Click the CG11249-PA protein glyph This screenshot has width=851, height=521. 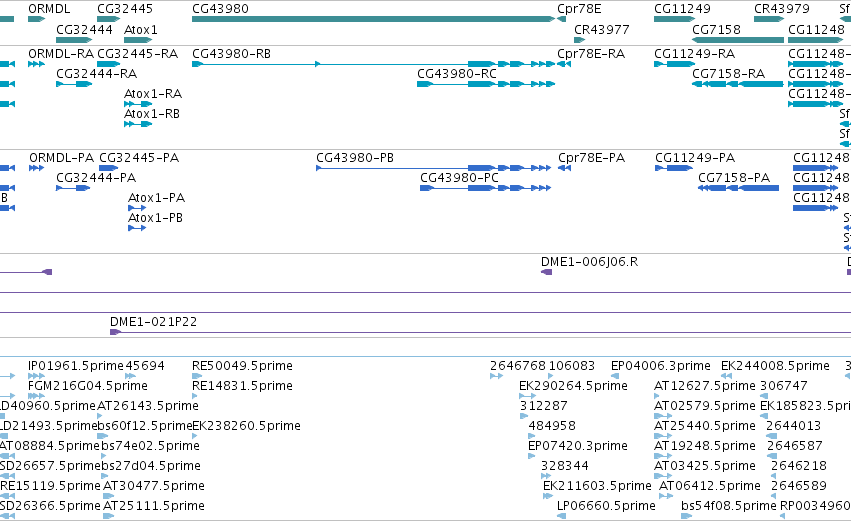[x=674, y=168]
